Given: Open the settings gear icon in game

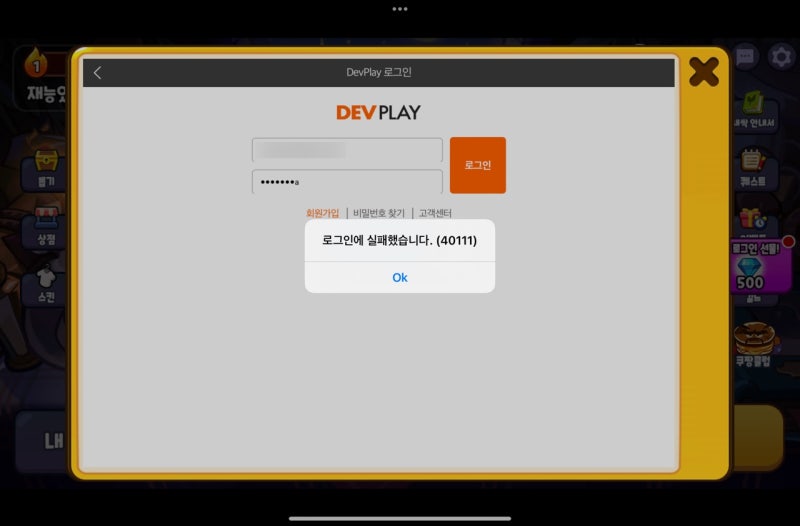Looking at the screenshot, I should 781,56.
